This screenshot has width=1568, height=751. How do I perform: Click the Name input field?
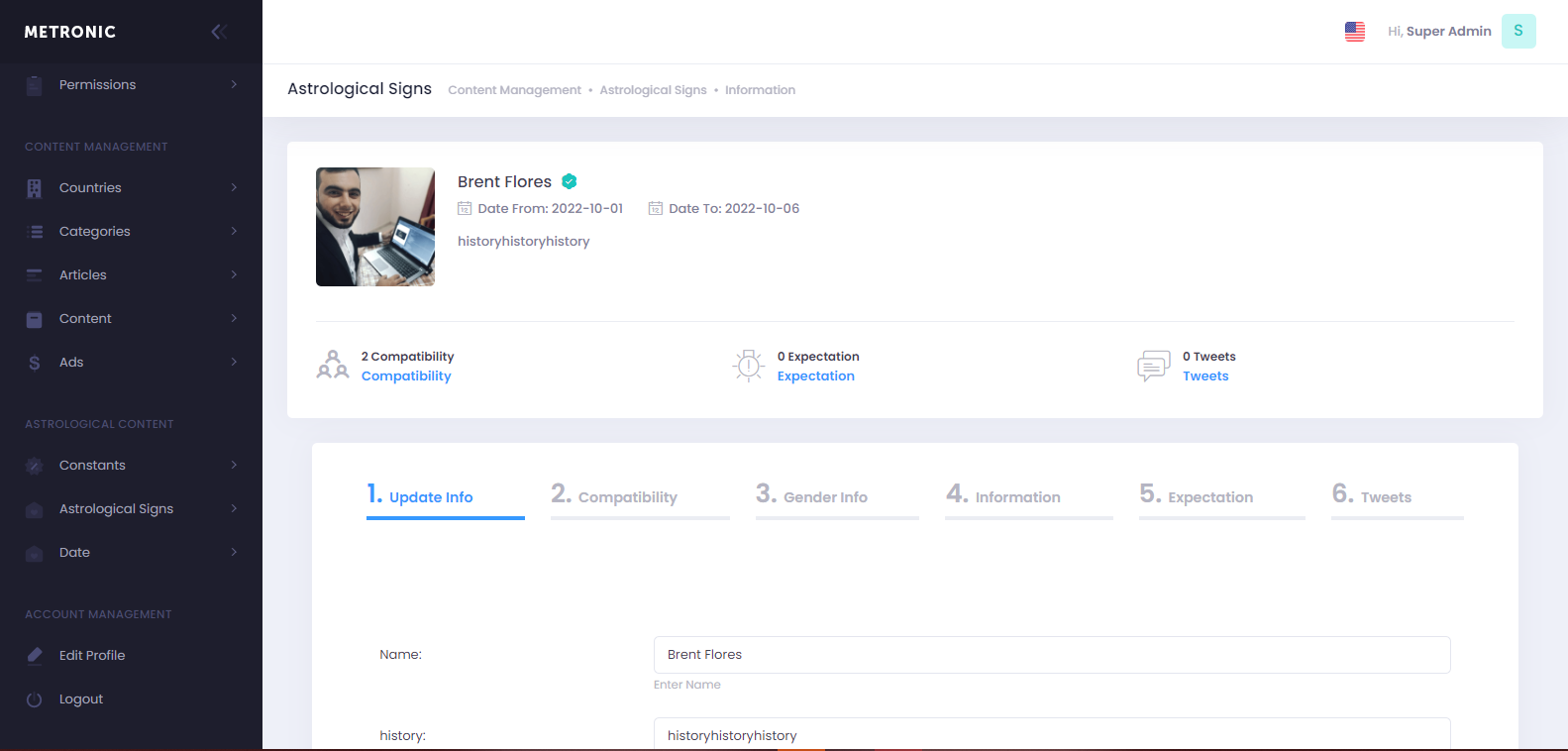1051,655
